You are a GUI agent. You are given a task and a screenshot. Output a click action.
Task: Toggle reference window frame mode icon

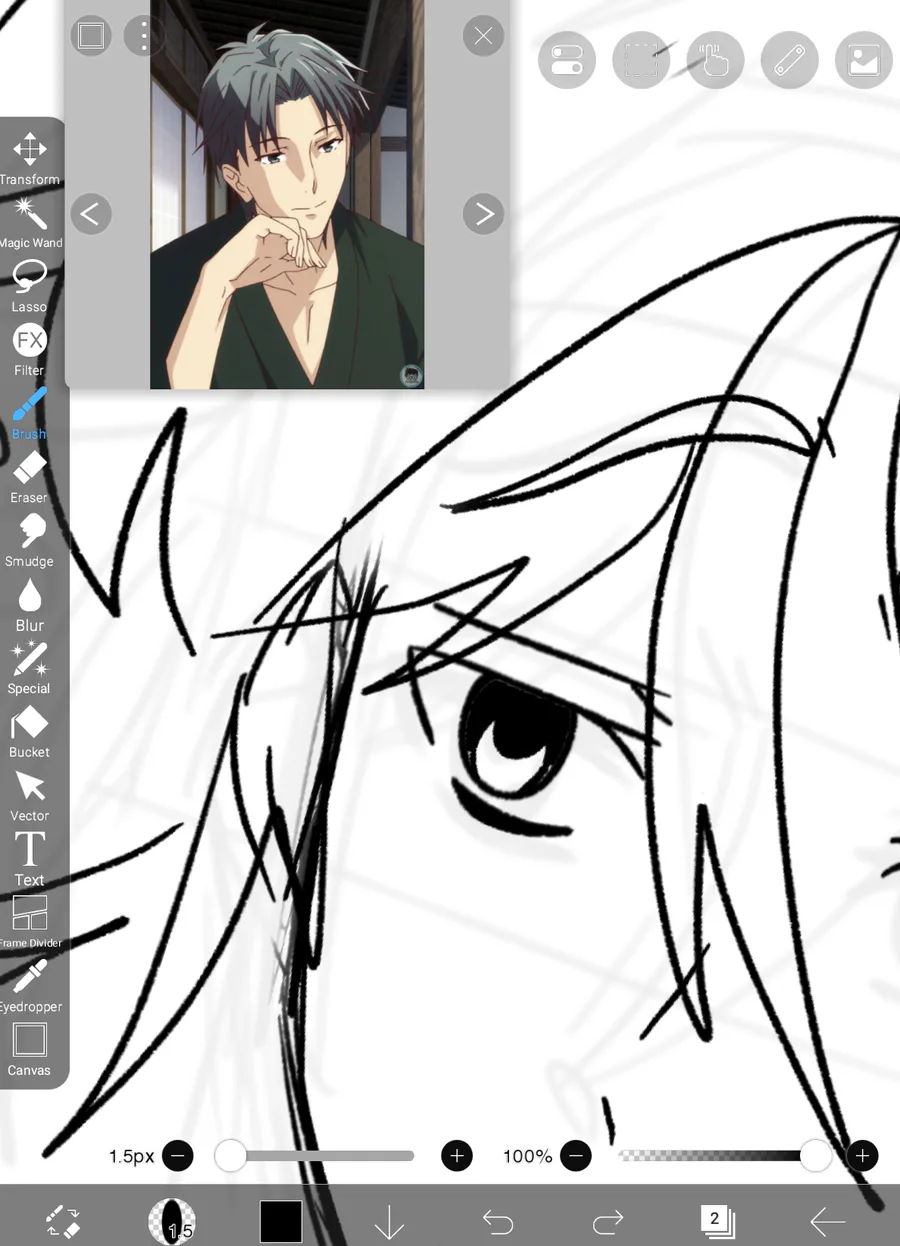(x=91, y=37)
